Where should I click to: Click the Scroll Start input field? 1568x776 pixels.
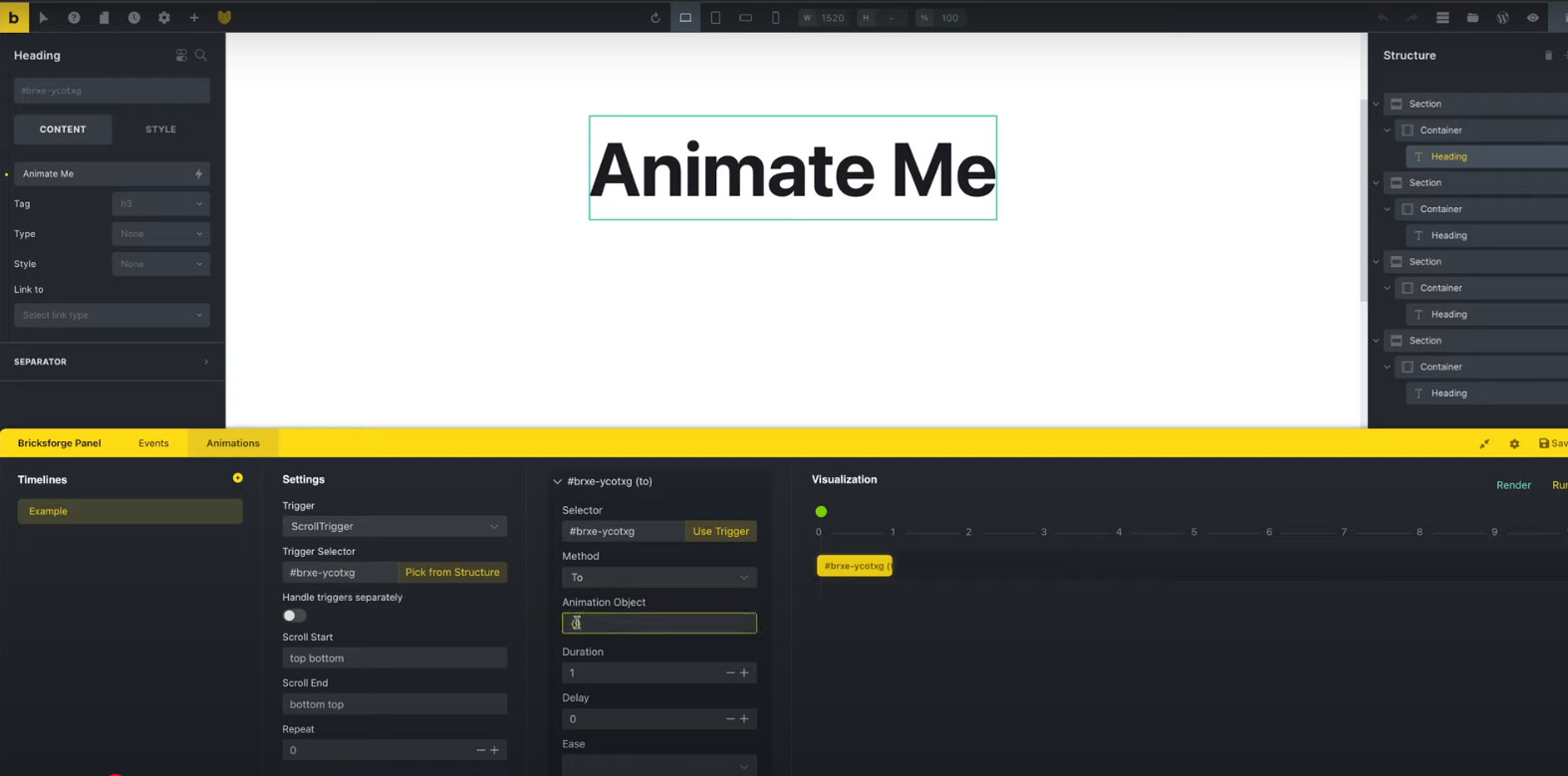click(393, 658)
